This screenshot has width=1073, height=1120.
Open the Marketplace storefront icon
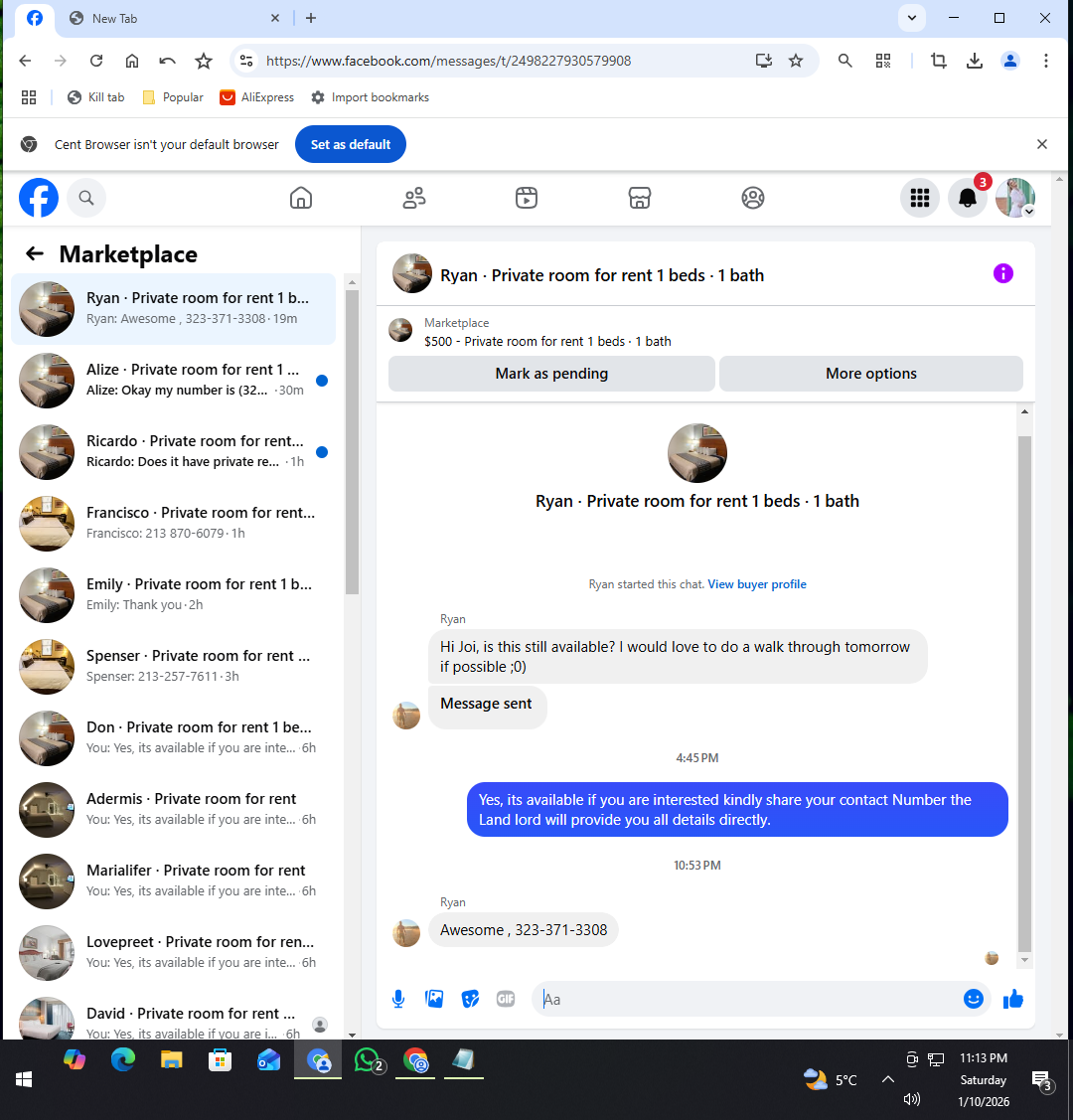tap(640, 198)
